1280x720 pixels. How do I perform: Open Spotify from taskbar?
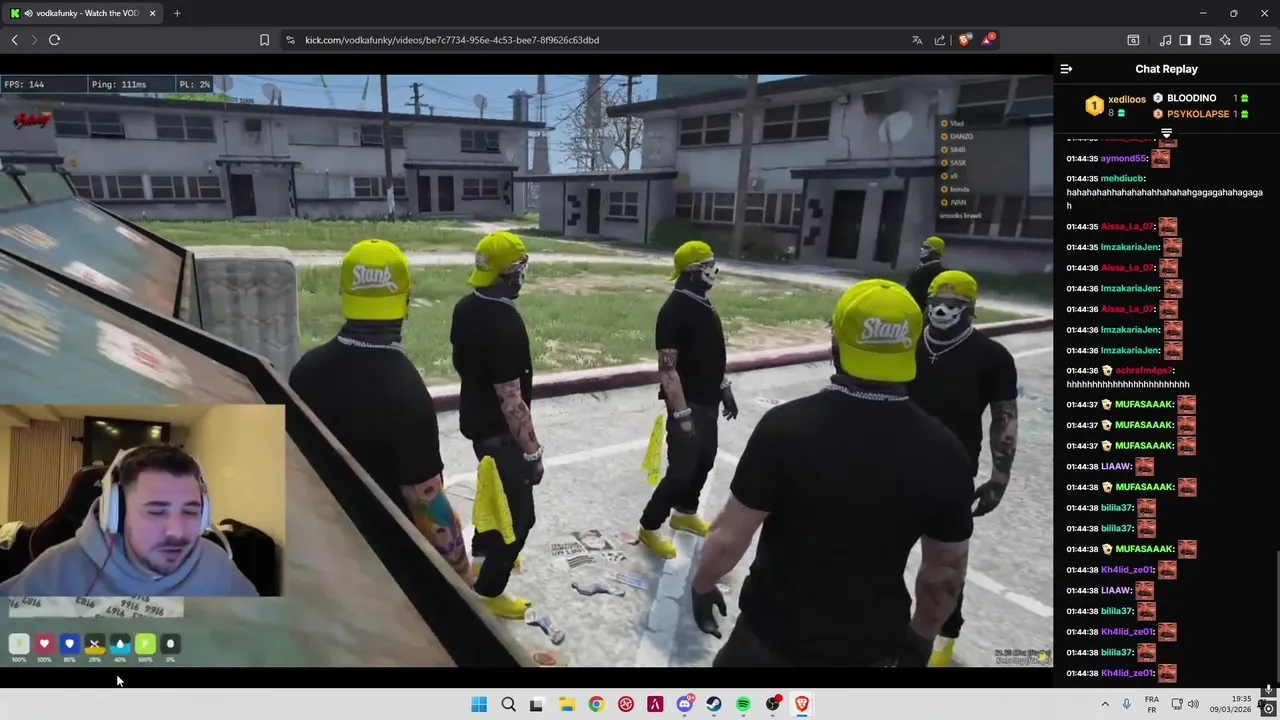(x=743, y=704)
